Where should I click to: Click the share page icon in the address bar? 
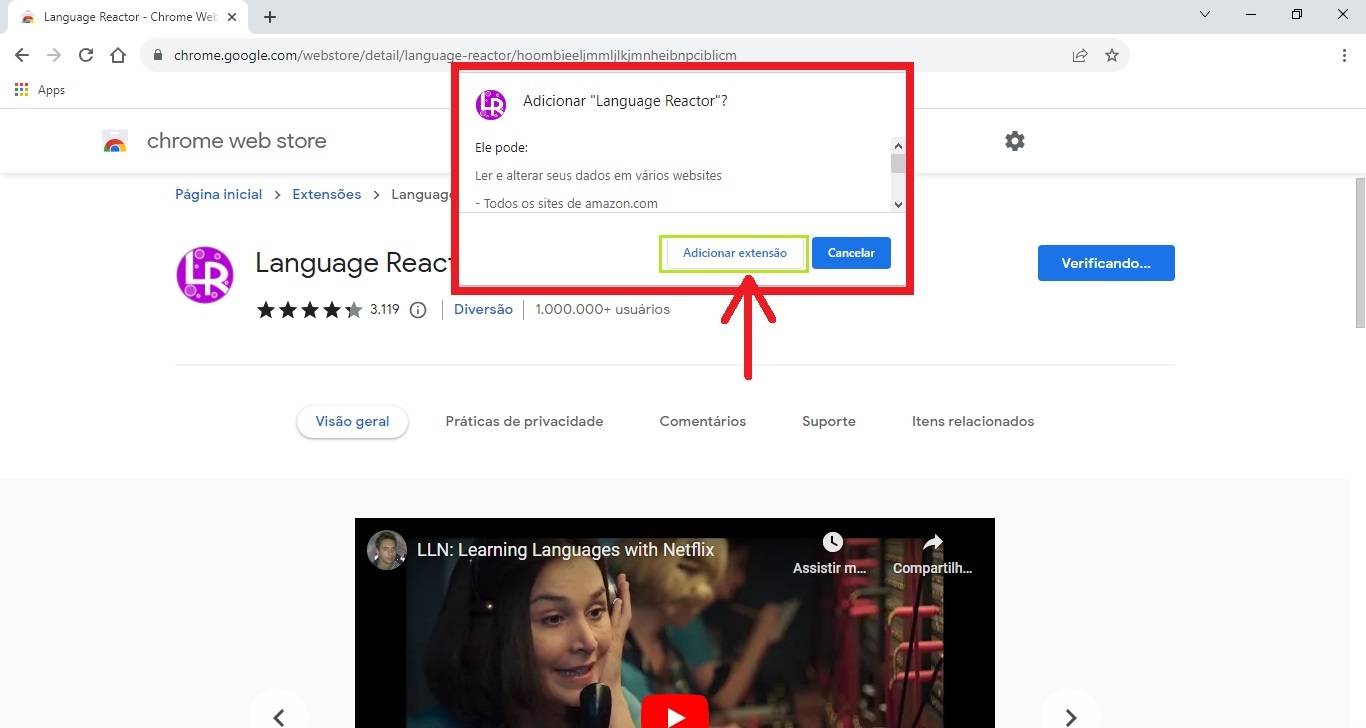coord(1080,56)
